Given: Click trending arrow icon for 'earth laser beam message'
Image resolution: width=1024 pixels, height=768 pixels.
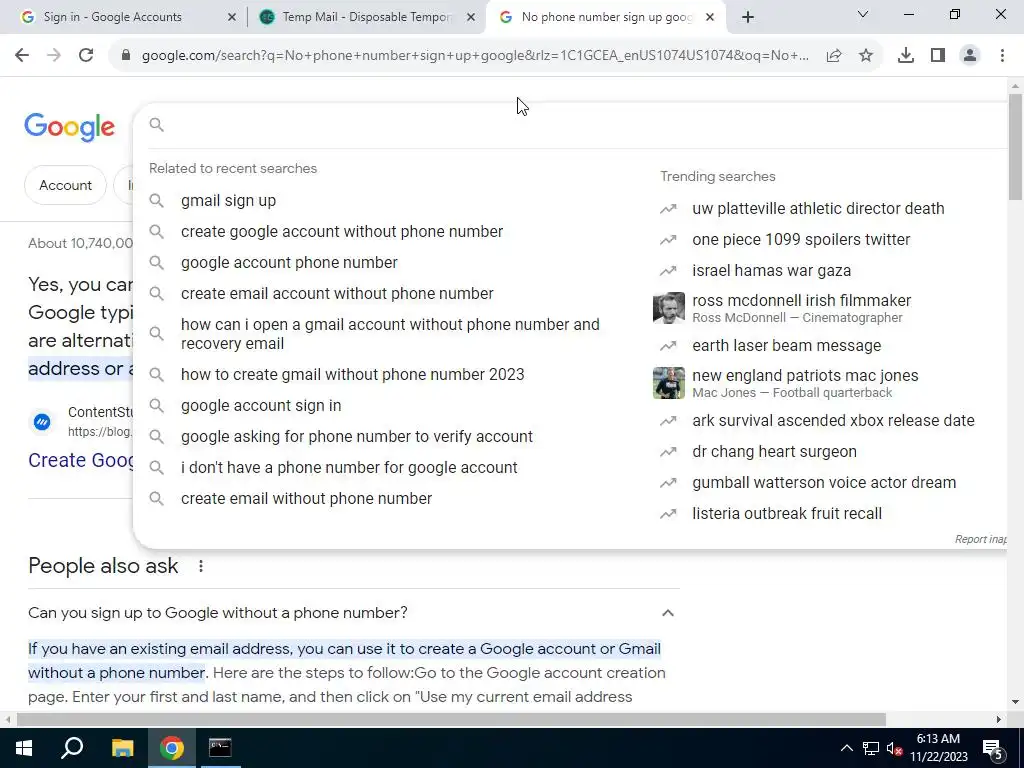Looking at the screenshot, I should pos(668,345).
